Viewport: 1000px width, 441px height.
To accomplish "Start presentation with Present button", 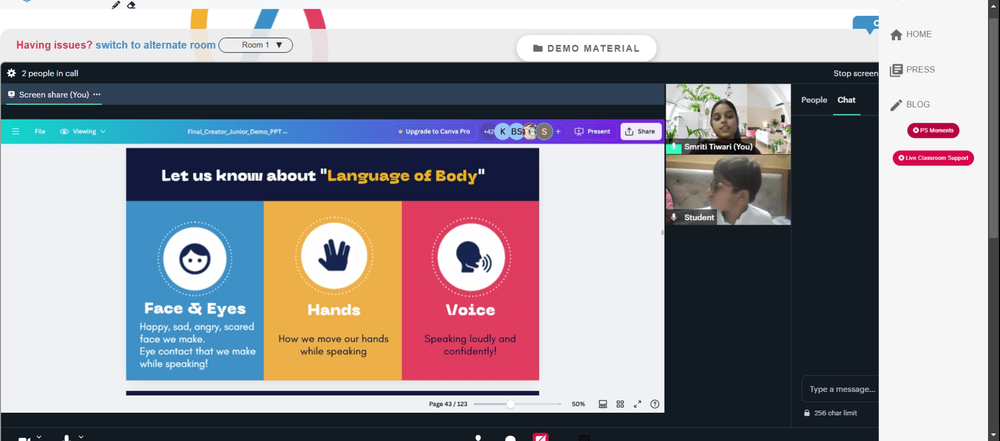I will [592, 131].
